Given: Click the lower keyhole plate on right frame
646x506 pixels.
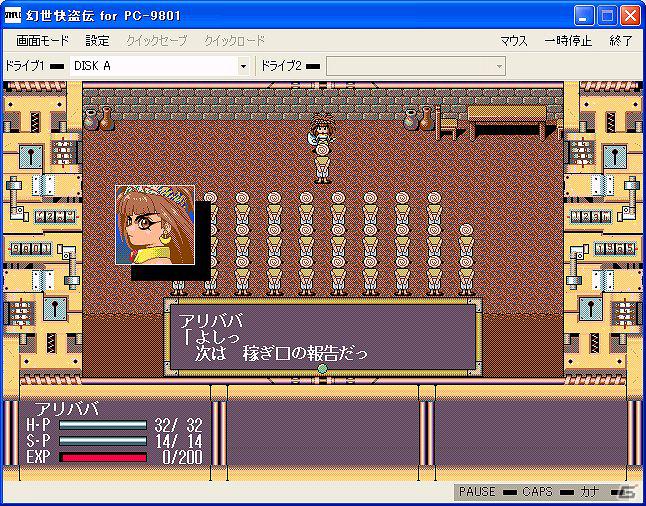Looking at the screenshot, I should 591,309.
